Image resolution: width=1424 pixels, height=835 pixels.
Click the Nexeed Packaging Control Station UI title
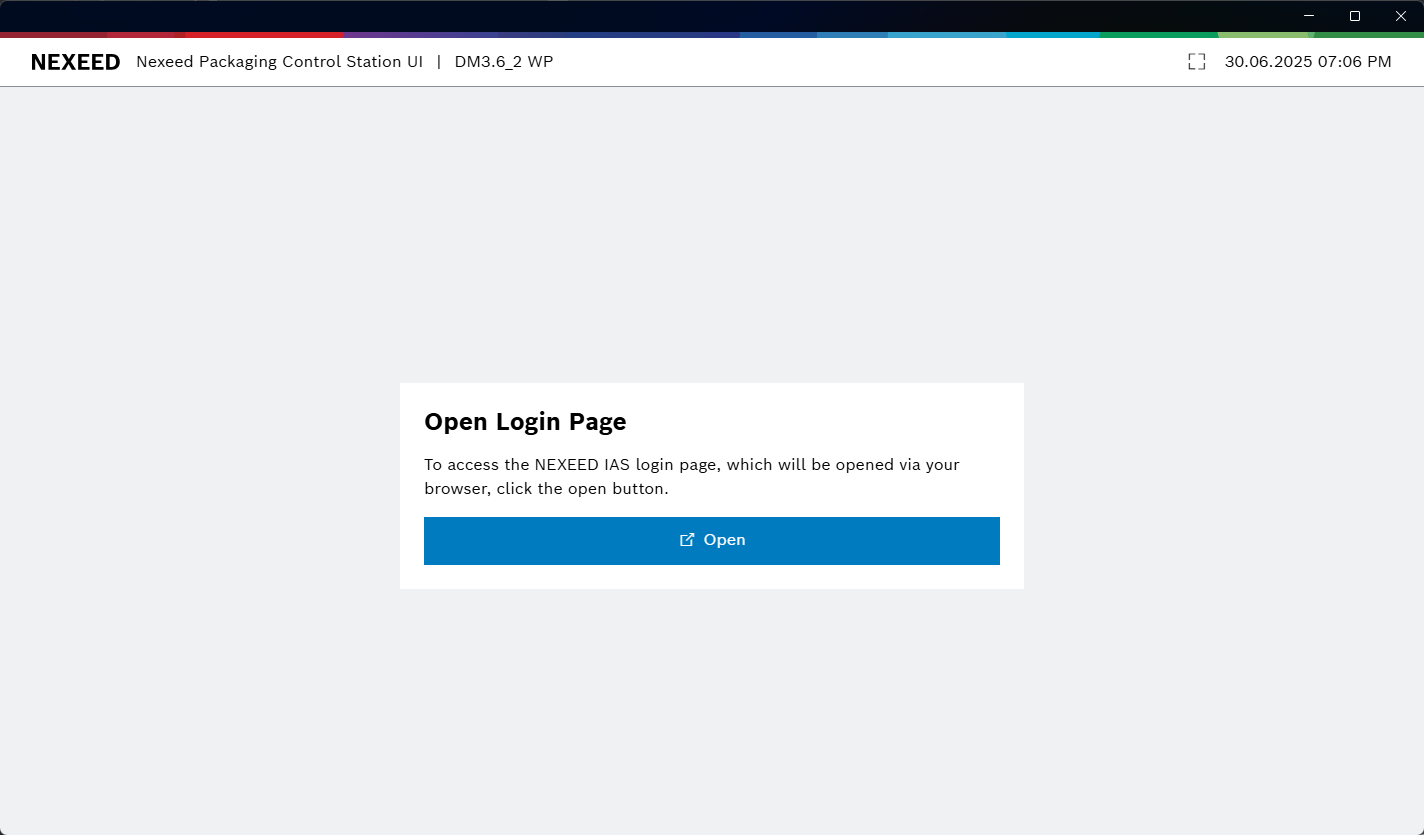click(279, 62)
